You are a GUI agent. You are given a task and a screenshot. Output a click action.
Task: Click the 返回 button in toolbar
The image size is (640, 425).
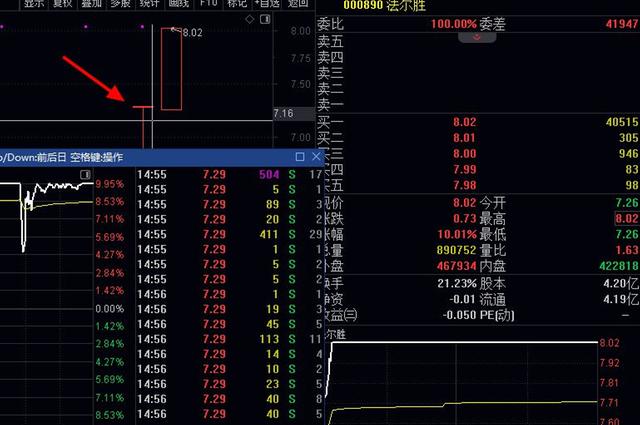coord(298,3)
